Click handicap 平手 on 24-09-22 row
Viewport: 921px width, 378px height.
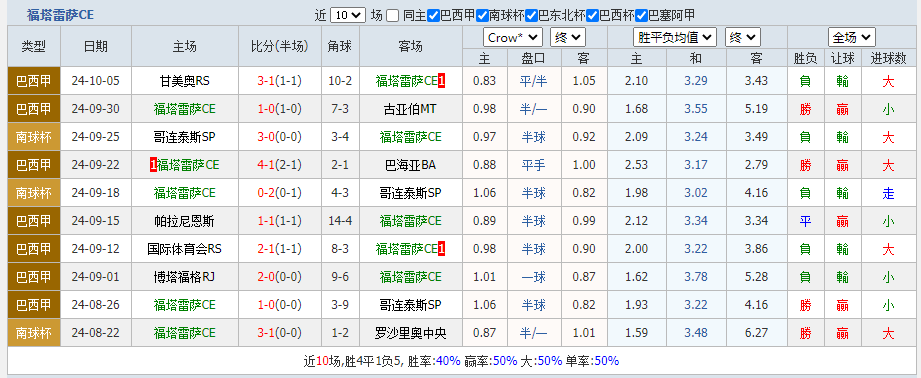[533, 165]
